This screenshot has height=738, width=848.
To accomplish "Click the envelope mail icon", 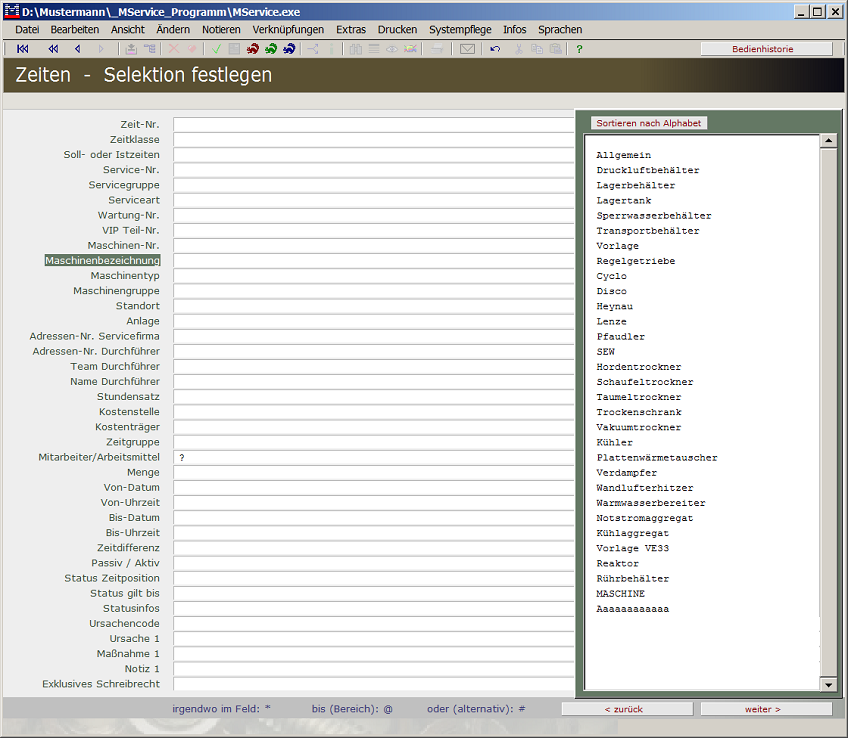I will [x=467, y=49].
